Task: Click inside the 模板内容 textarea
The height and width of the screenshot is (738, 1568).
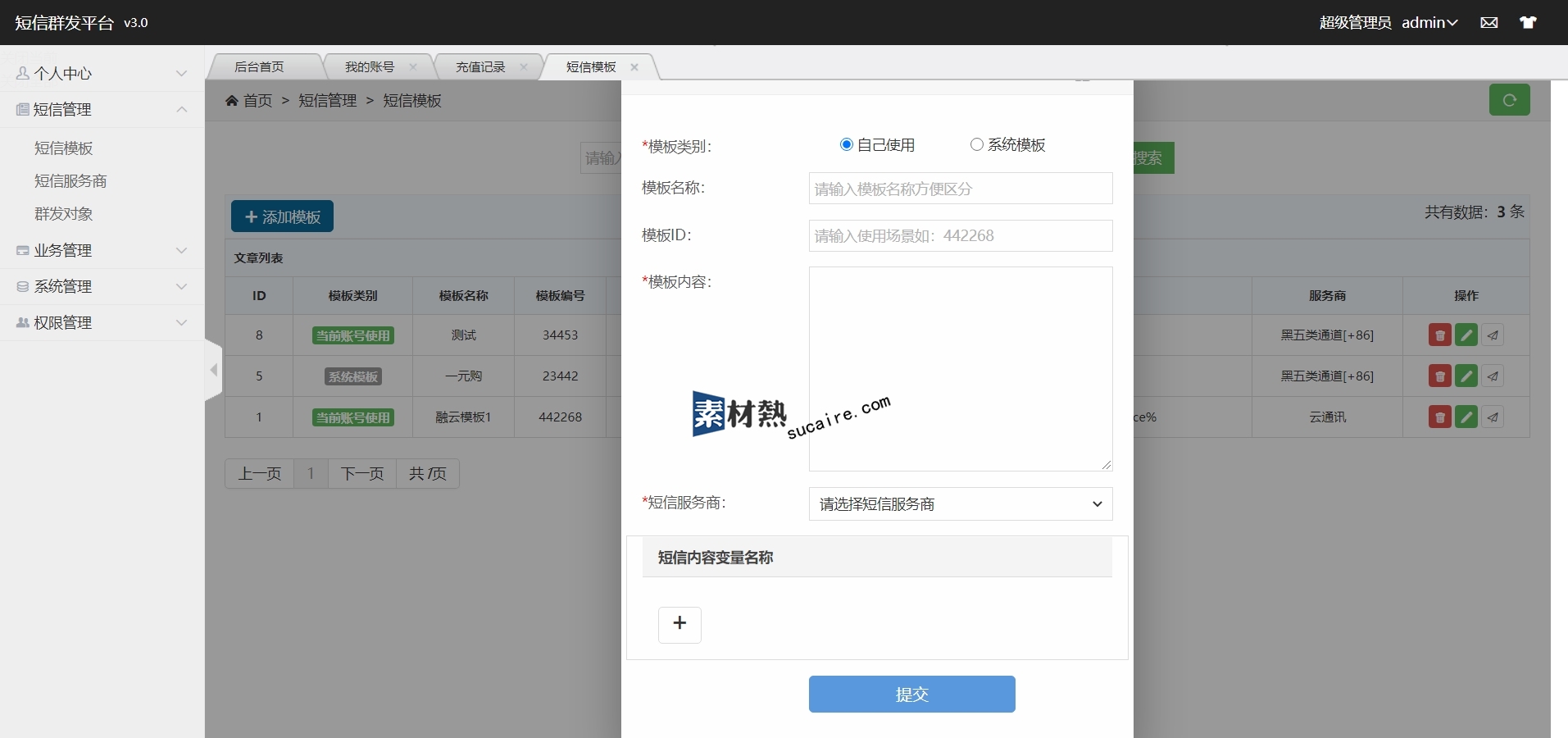Action: [x=961, y=369]
